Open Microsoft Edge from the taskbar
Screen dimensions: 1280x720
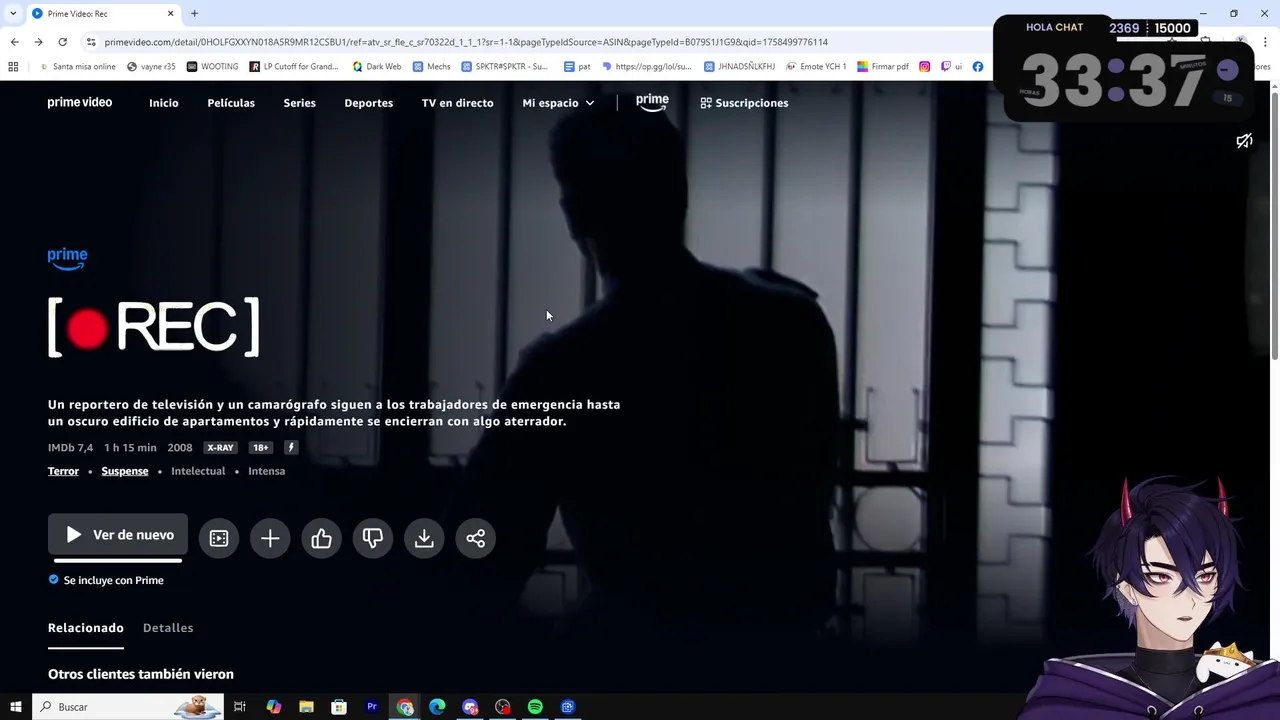[x=437, y=707]
